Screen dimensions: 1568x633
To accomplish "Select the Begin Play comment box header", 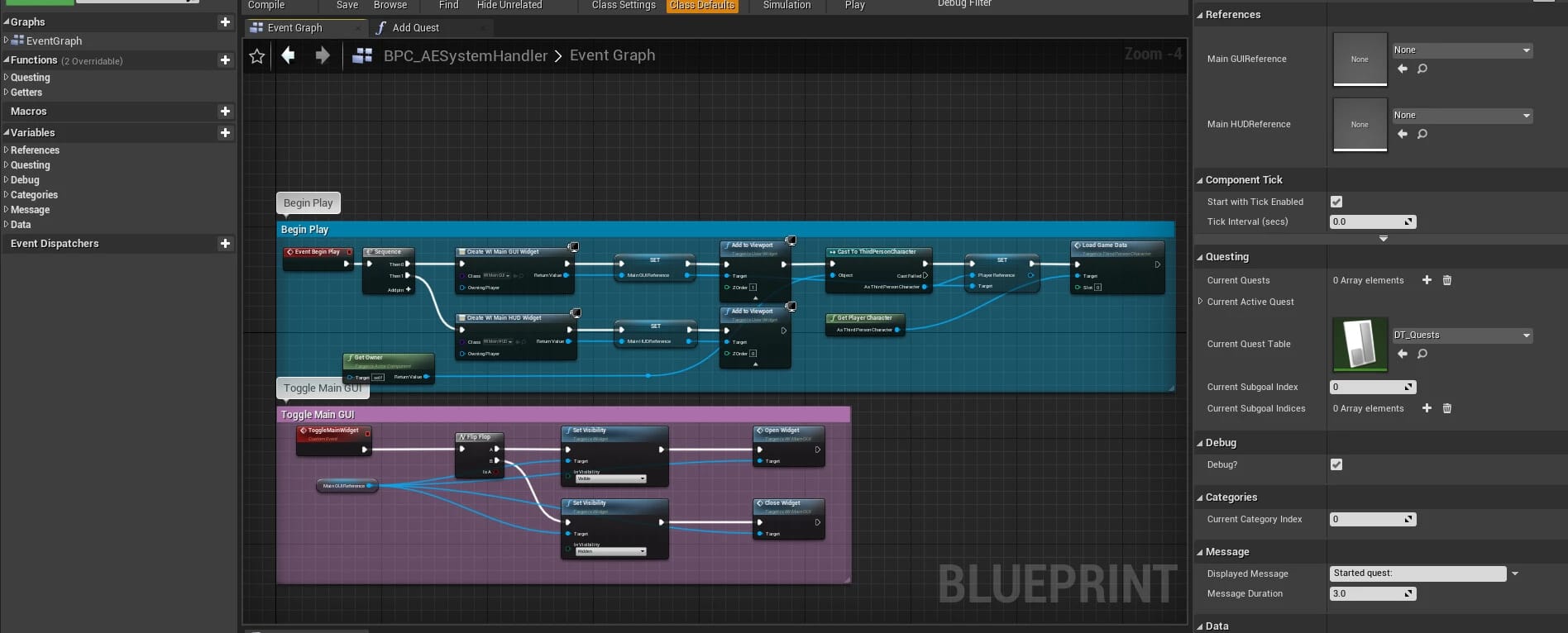I will point(725,230).
